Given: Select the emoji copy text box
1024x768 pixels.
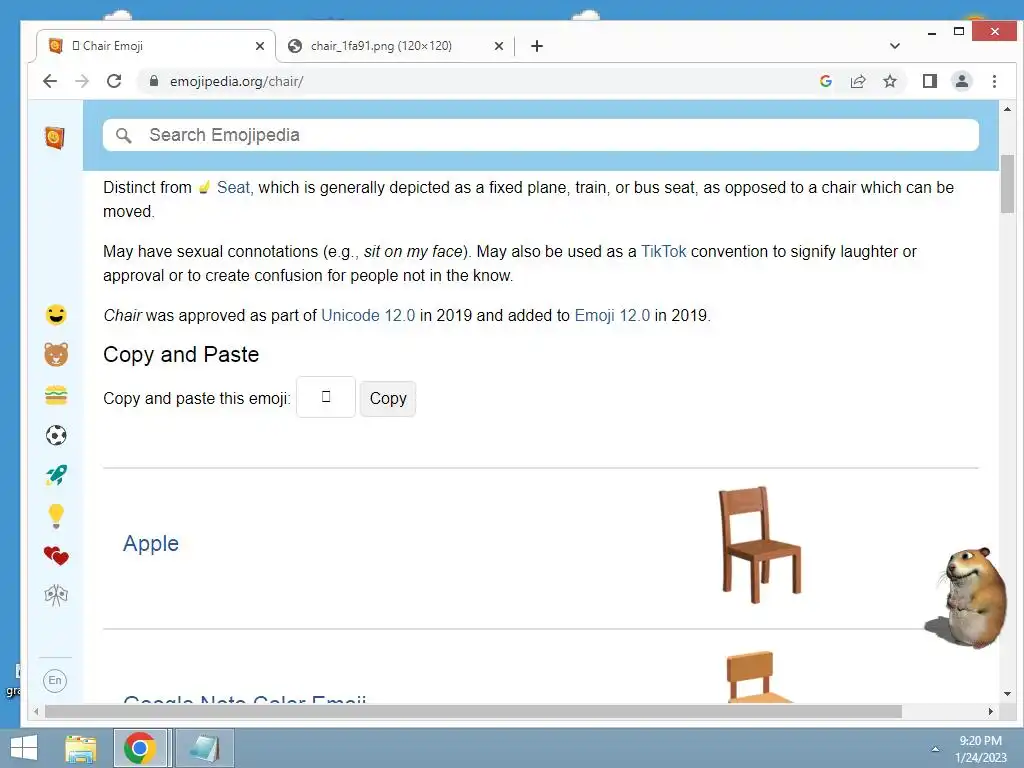Looking at the screenshot, I should coord(326,397).
